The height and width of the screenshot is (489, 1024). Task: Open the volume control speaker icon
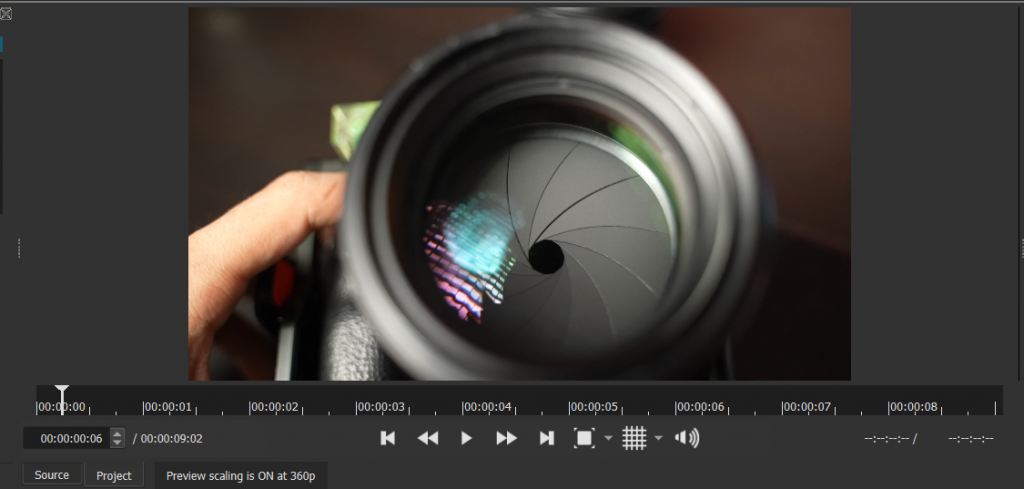(x=686, y=438)
